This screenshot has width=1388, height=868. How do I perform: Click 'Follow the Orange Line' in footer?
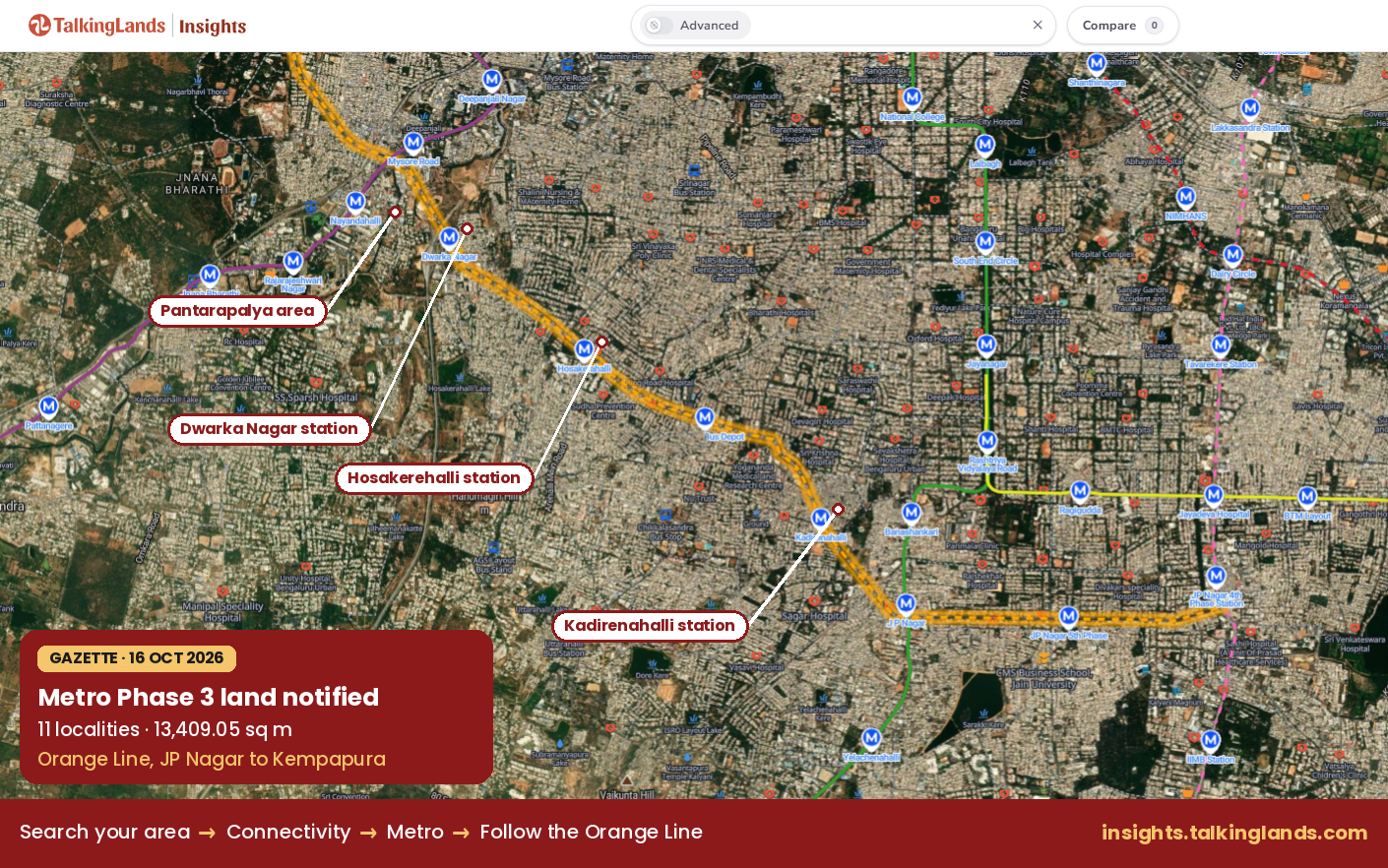coord(592,833)
